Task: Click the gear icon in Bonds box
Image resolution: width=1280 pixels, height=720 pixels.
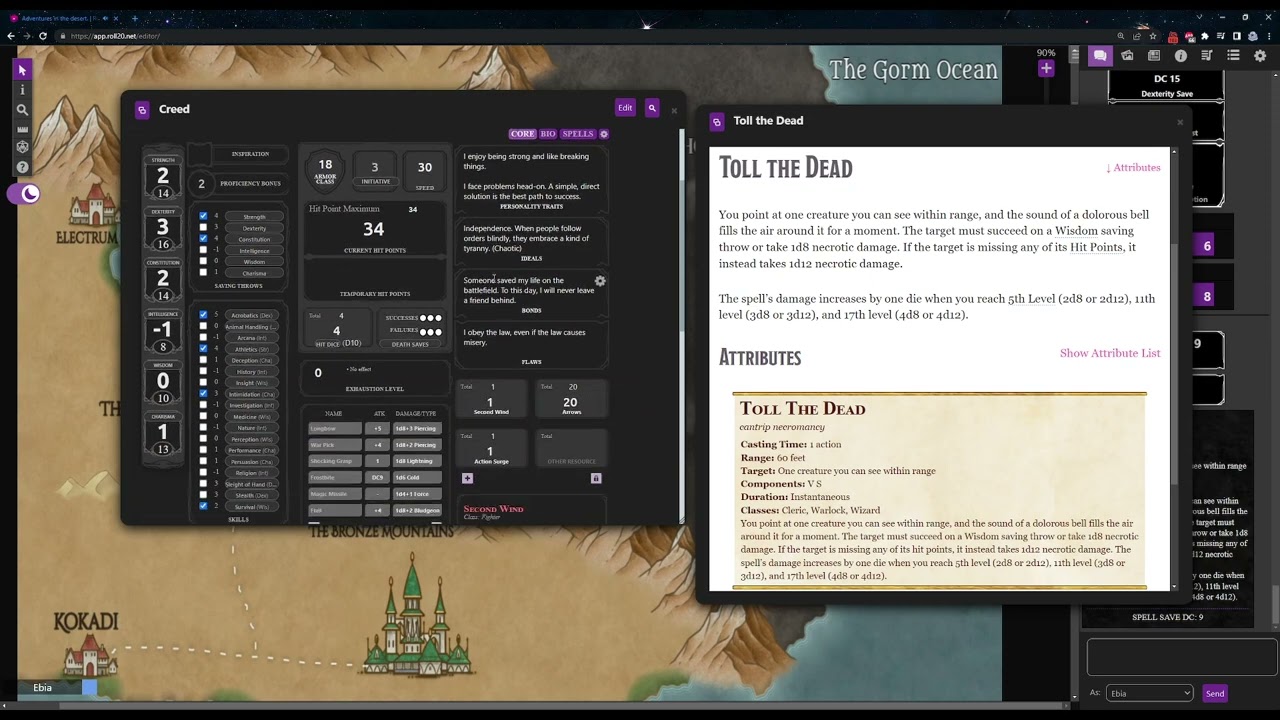Action: point(600,281)
